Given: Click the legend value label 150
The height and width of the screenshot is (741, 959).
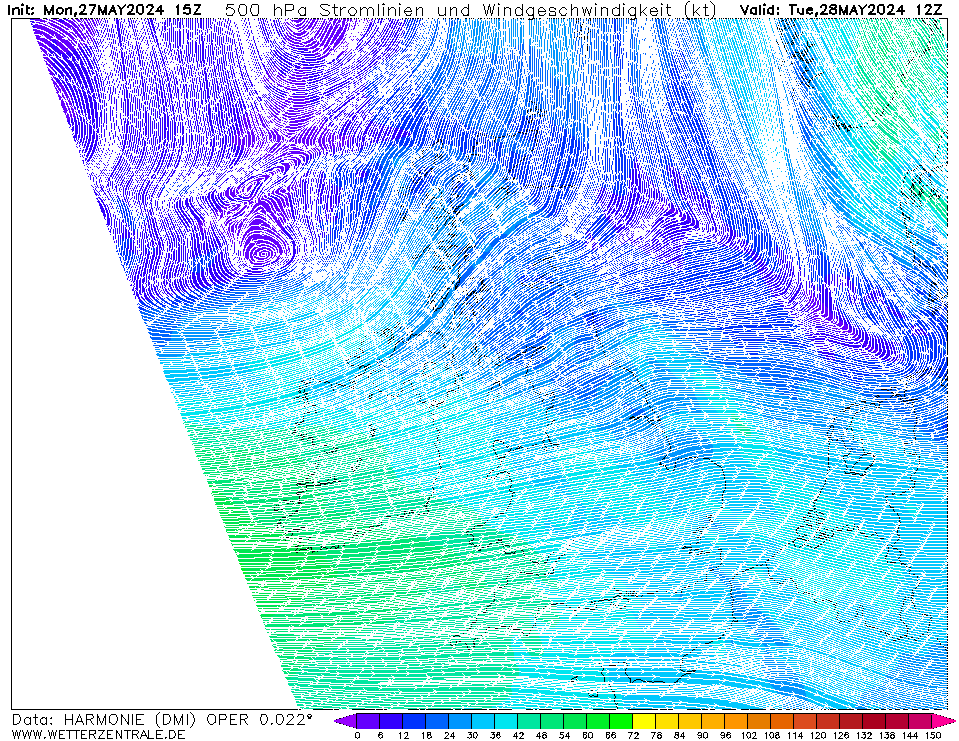Looking at the screenshot, I should [x=933, y=735].
